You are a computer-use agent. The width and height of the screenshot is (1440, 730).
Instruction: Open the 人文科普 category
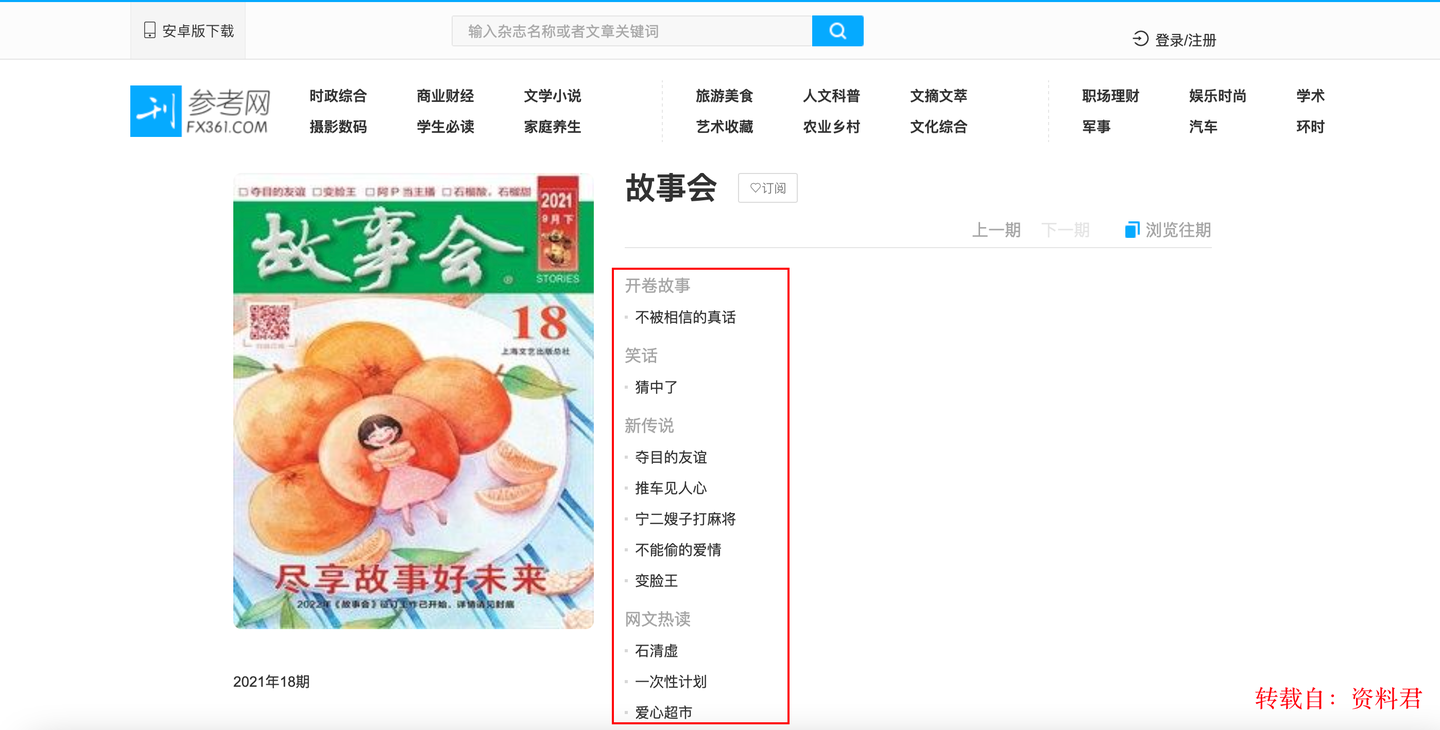point(831,96)
